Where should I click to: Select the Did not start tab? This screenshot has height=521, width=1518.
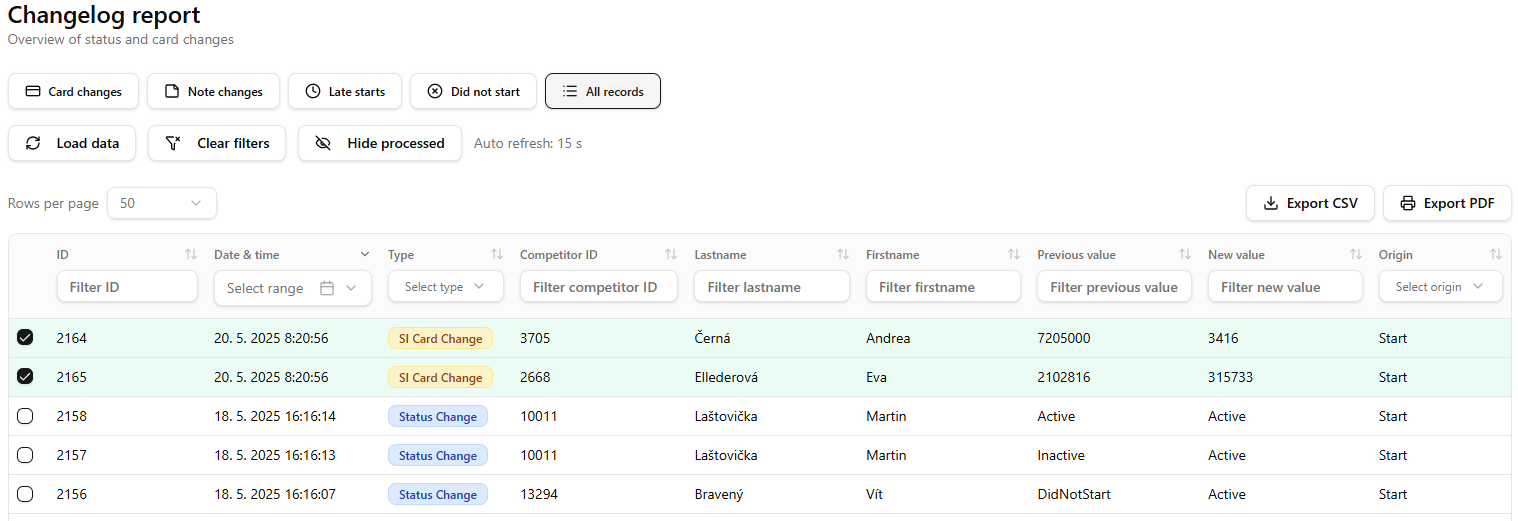(473, 92)
